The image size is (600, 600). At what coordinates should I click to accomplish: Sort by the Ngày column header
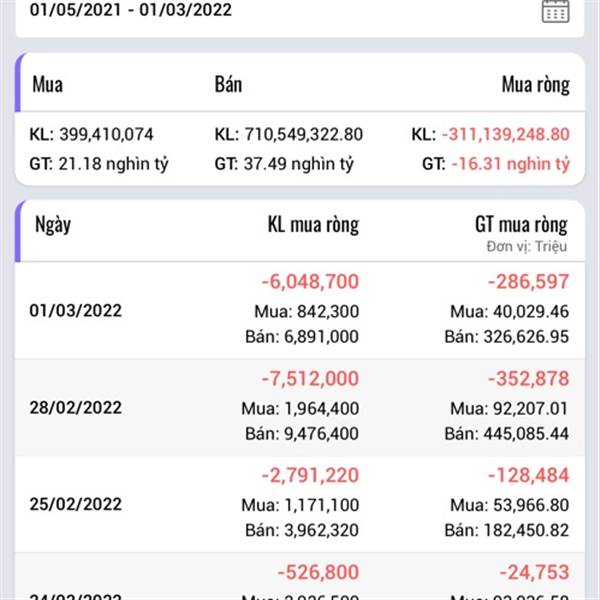click(x=53, y=225)
